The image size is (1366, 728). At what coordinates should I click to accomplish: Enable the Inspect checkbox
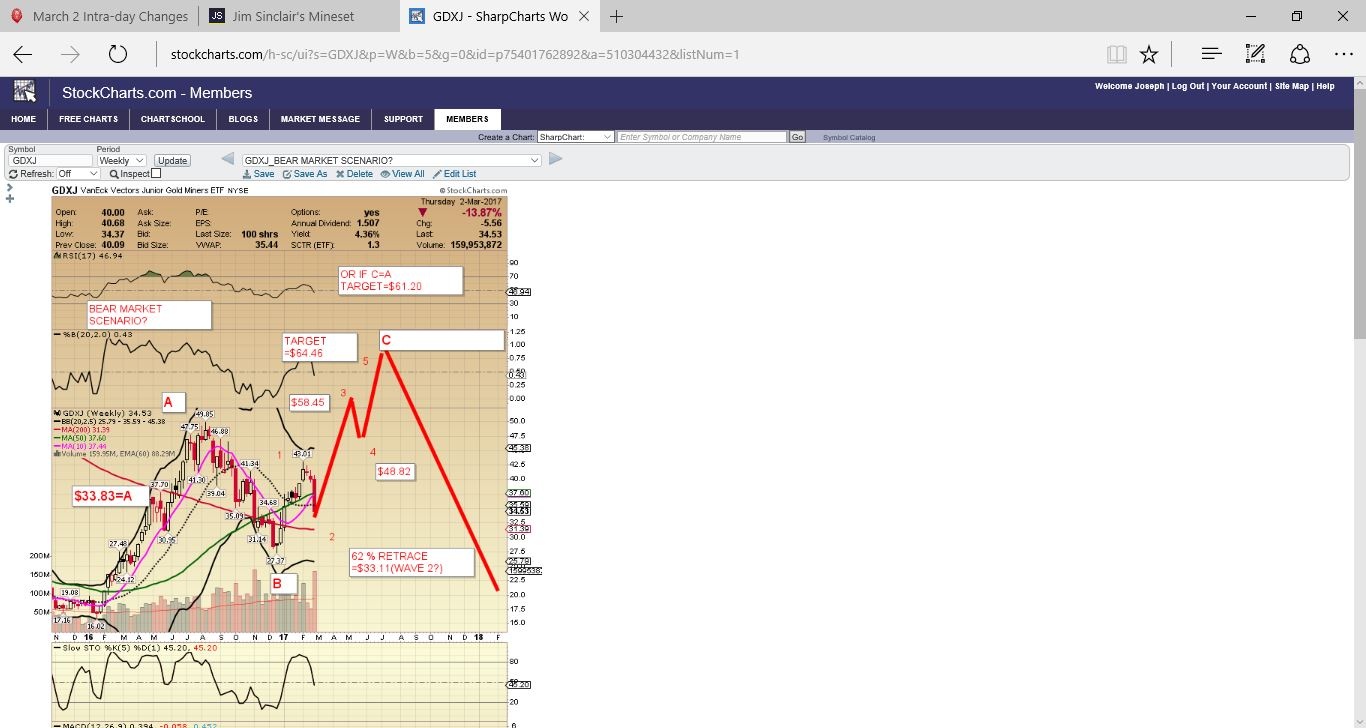point(156,173)
